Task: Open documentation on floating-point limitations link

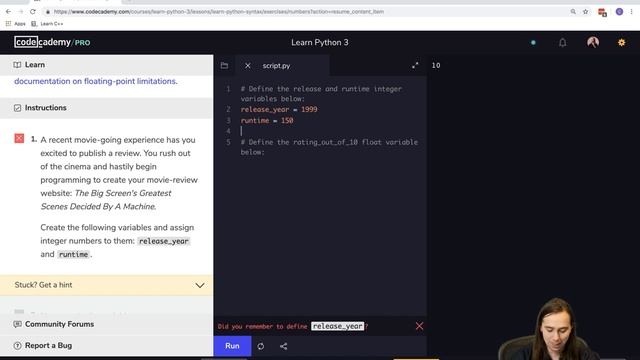Action: pos(96,81)
